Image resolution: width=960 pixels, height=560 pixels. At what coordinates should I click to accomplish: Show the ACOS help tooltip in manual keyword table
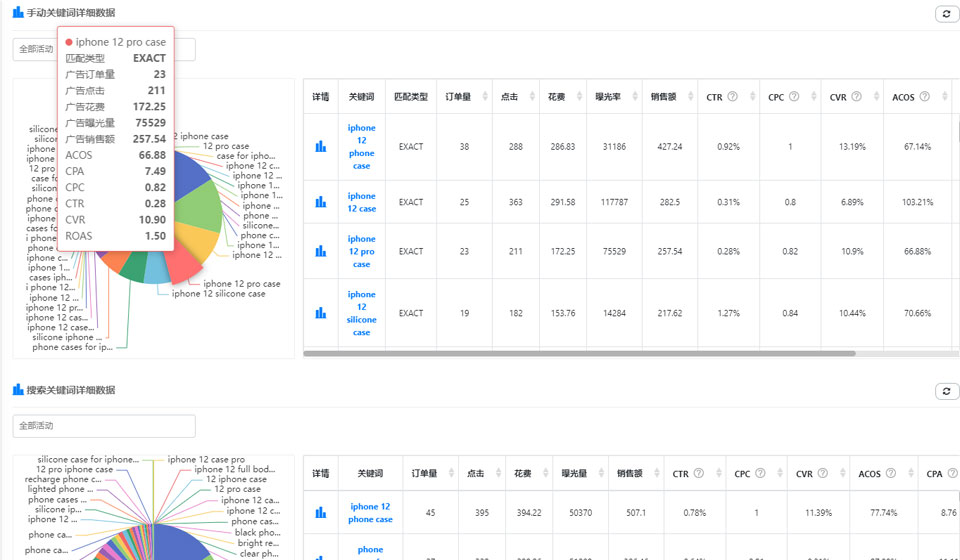click(x=924, y=96)
